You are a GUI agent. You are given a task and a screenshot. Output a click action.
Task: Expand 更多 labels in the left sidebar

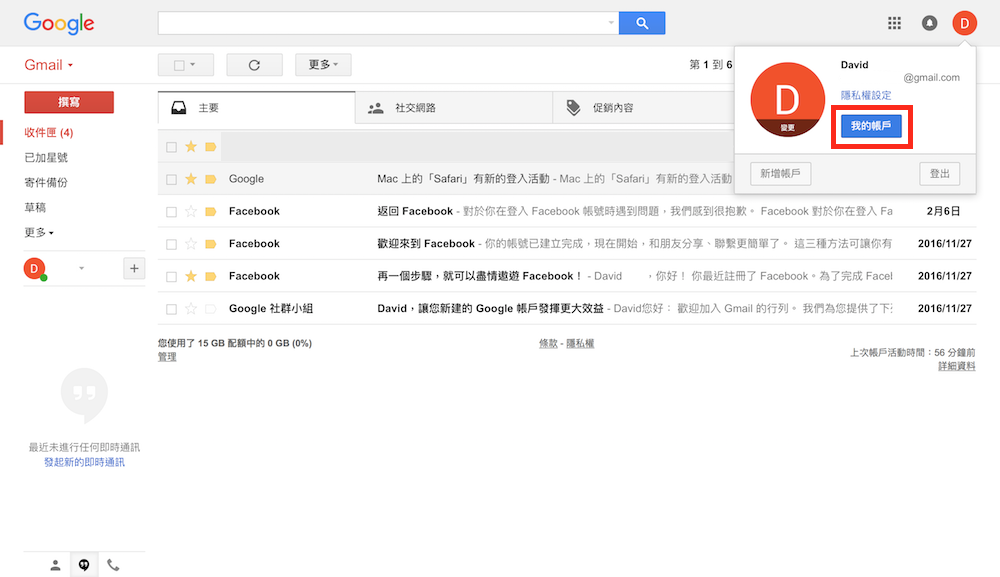(39, 232)
